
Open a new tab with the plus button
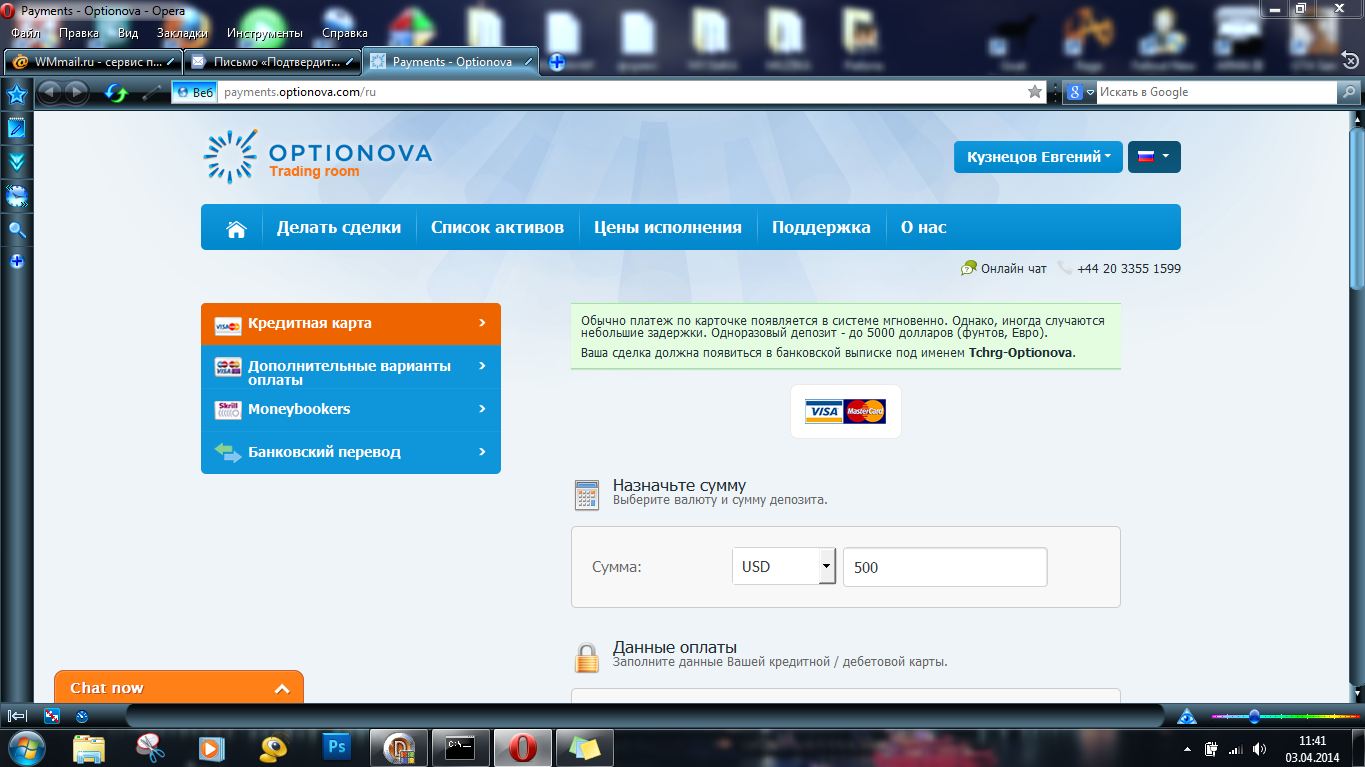click(x=557, y=62)
